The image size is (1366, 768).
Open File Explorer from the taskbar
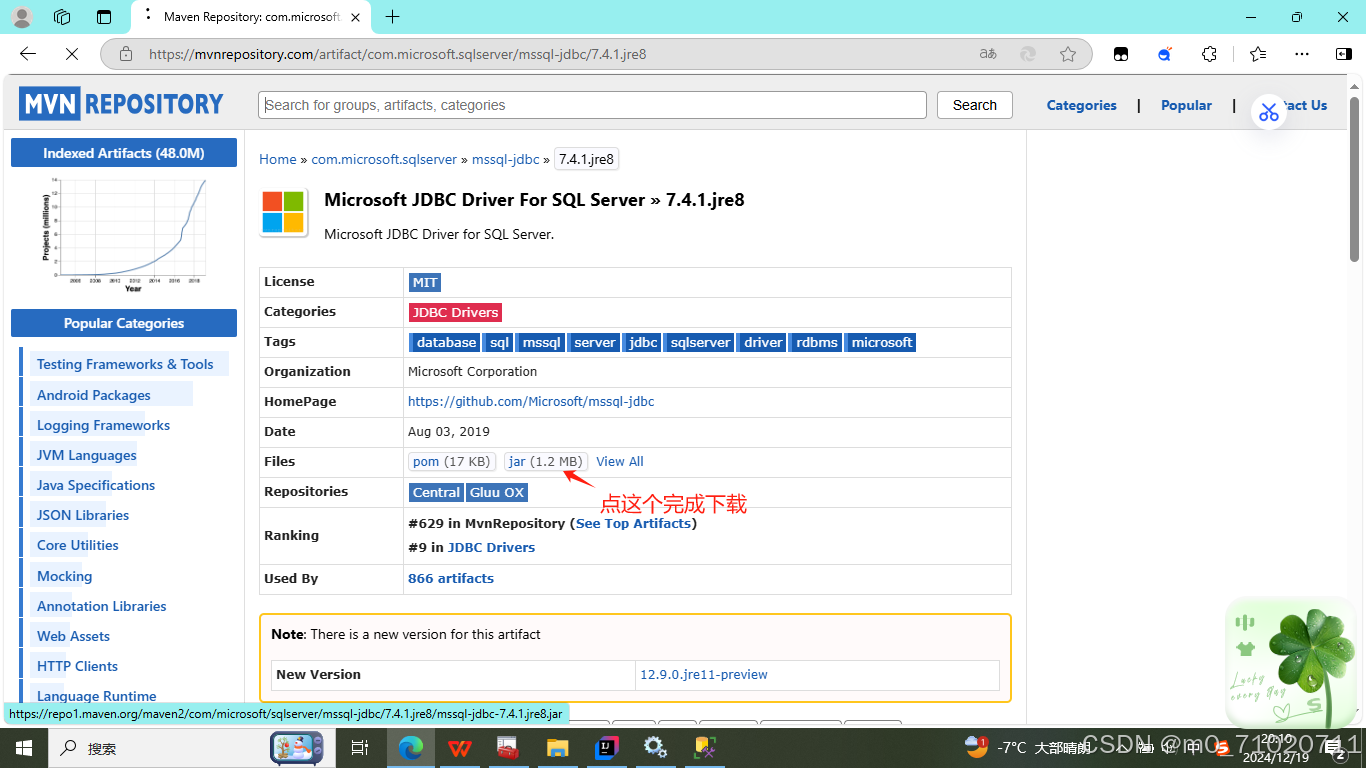click(x=557, y=747)
